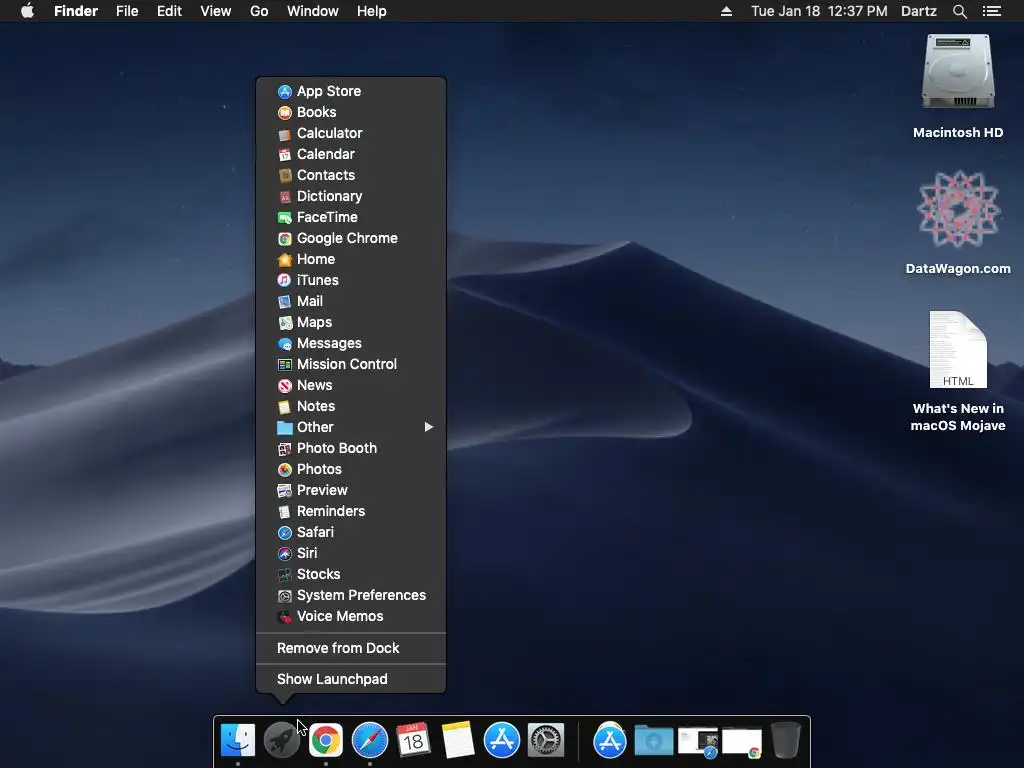Choose Home in the Launchpad menu
The width and height of the screenshot is (1024, 768).
(351, 259)
